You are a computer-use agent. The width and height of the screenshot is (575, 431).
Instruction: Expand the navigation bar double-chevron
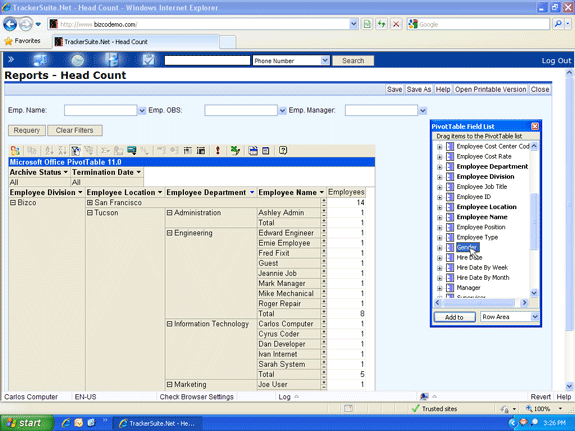tap(11, 59)
